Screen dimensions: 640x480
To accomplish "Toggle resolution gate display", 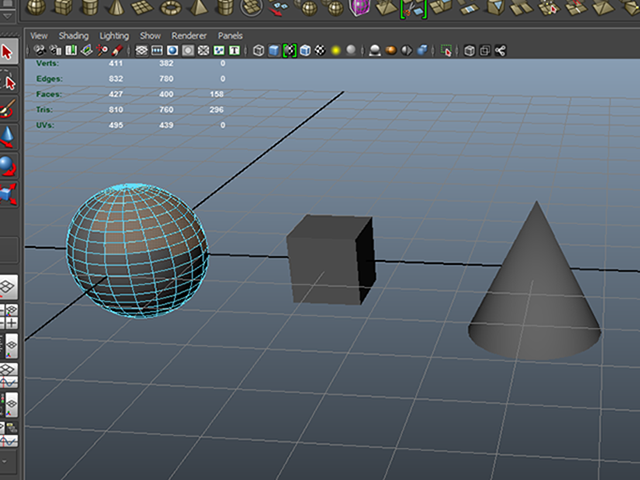I will click(x=172, y=51).
